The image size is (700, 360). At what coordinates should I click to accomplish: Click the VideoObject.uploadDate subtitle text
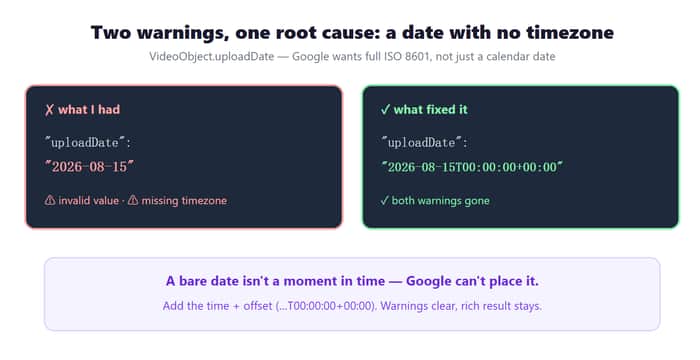click(352, 57)
